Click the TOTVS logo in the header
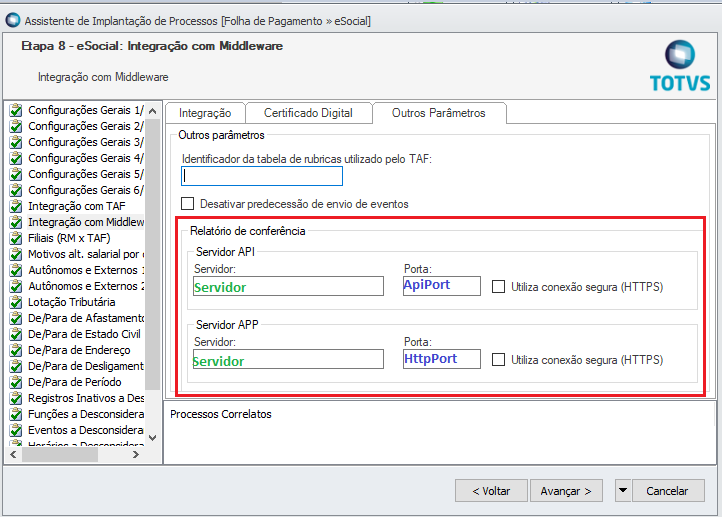Viewport: 722px width, 517px height. point(680,66)
